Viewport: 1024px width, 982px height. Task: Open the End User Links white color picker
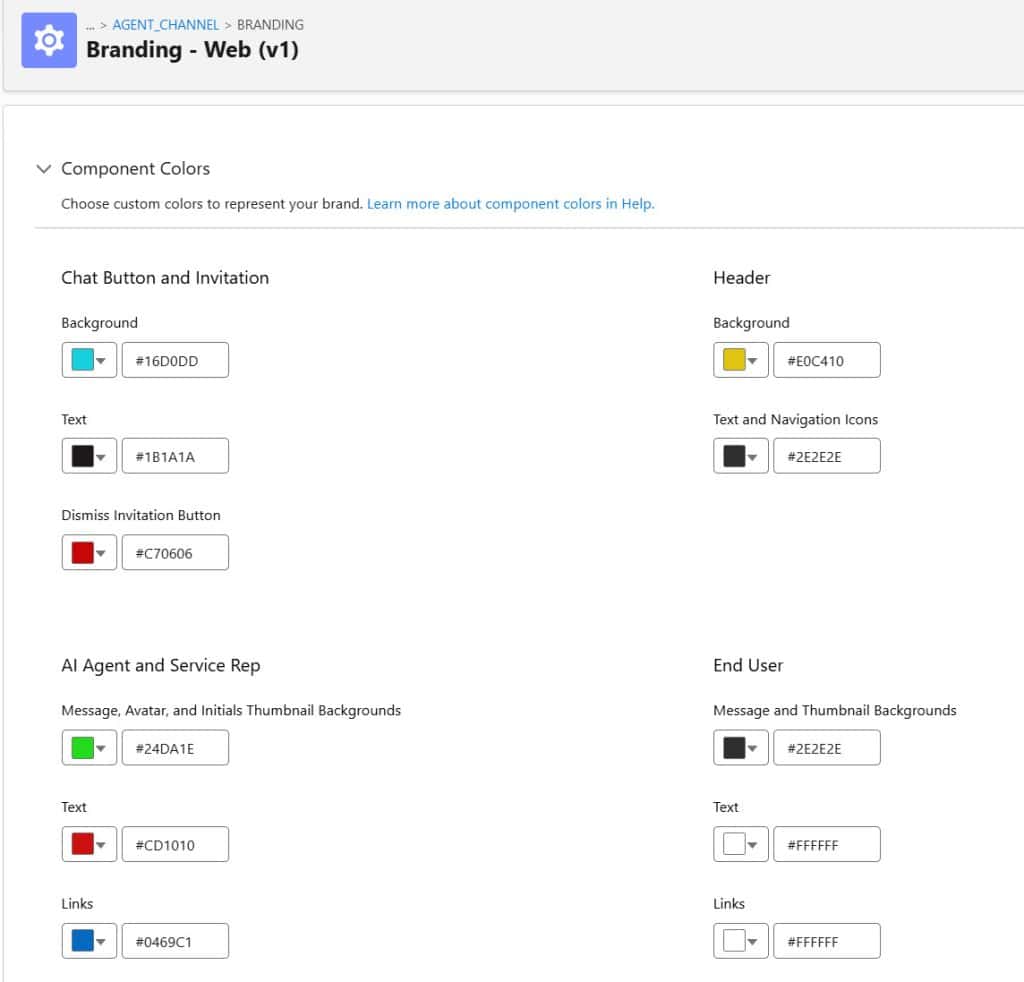click(x=741, y=941)
